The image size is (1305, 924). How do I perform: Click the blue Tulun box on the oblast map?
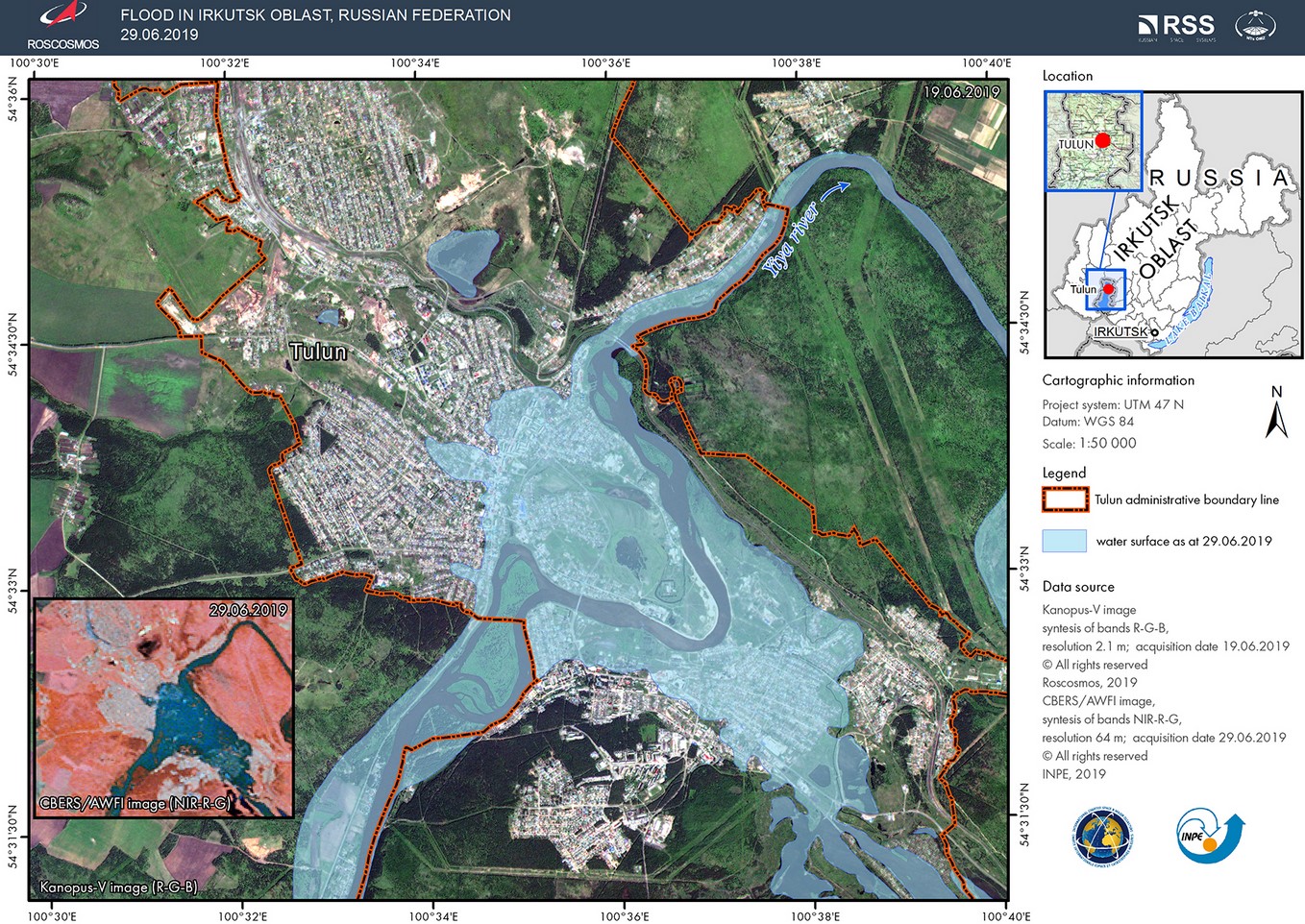tap(1105, 289)
